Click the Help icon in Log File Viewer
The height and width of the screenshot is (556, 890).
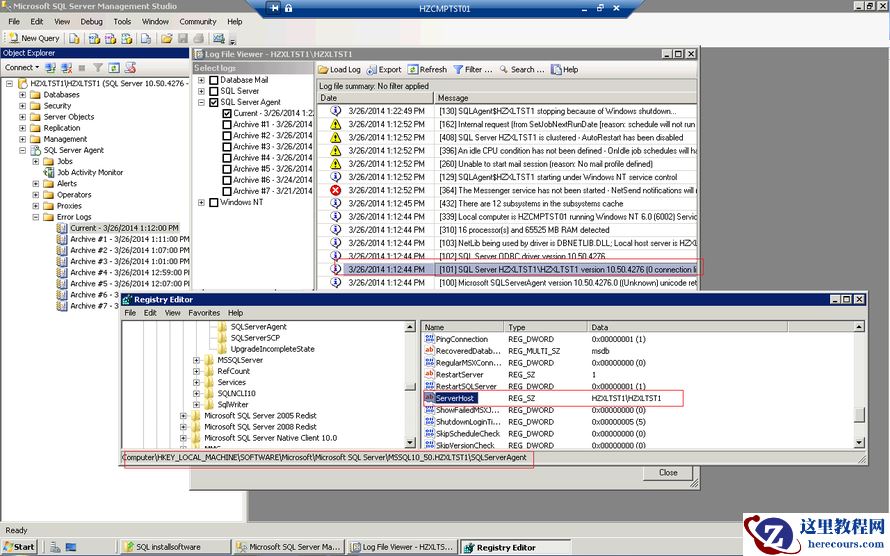coord(557,70)
